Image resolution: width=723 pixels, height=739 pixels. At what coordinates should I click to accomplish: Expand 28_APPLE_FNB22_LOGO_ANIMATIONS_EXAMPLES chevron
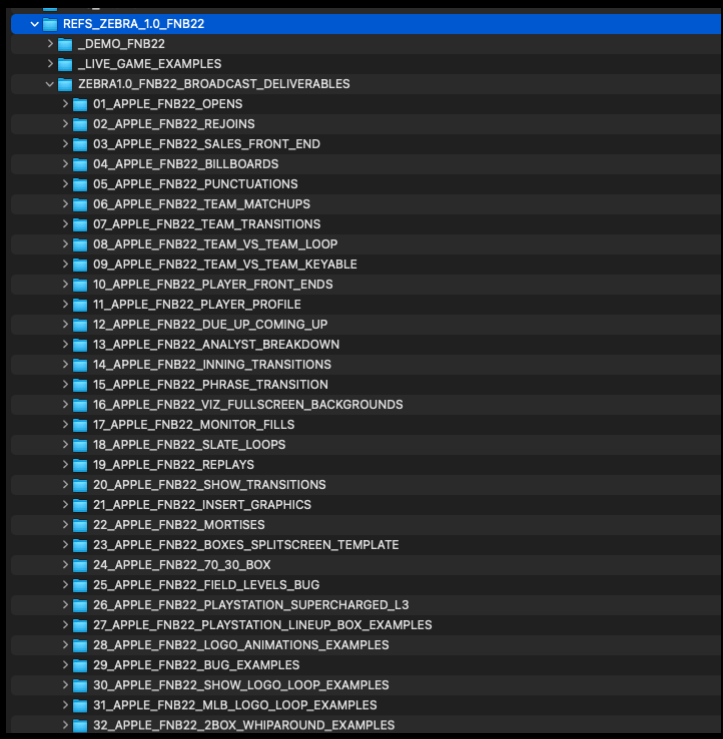pyautogui.click(x=66, y=645)
